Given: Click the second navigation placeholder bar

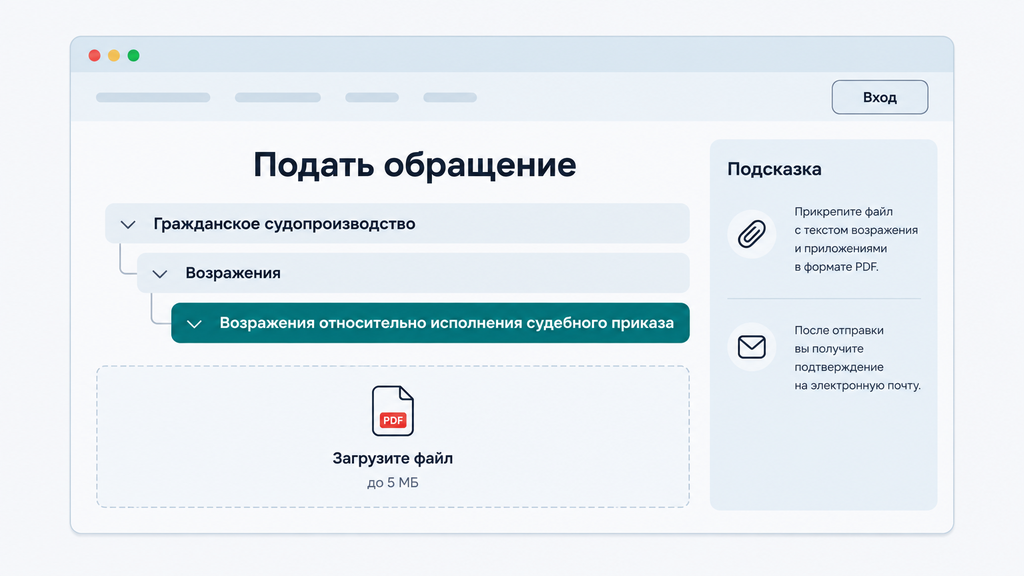Looking at the screenshot, I should coord(278,97).
